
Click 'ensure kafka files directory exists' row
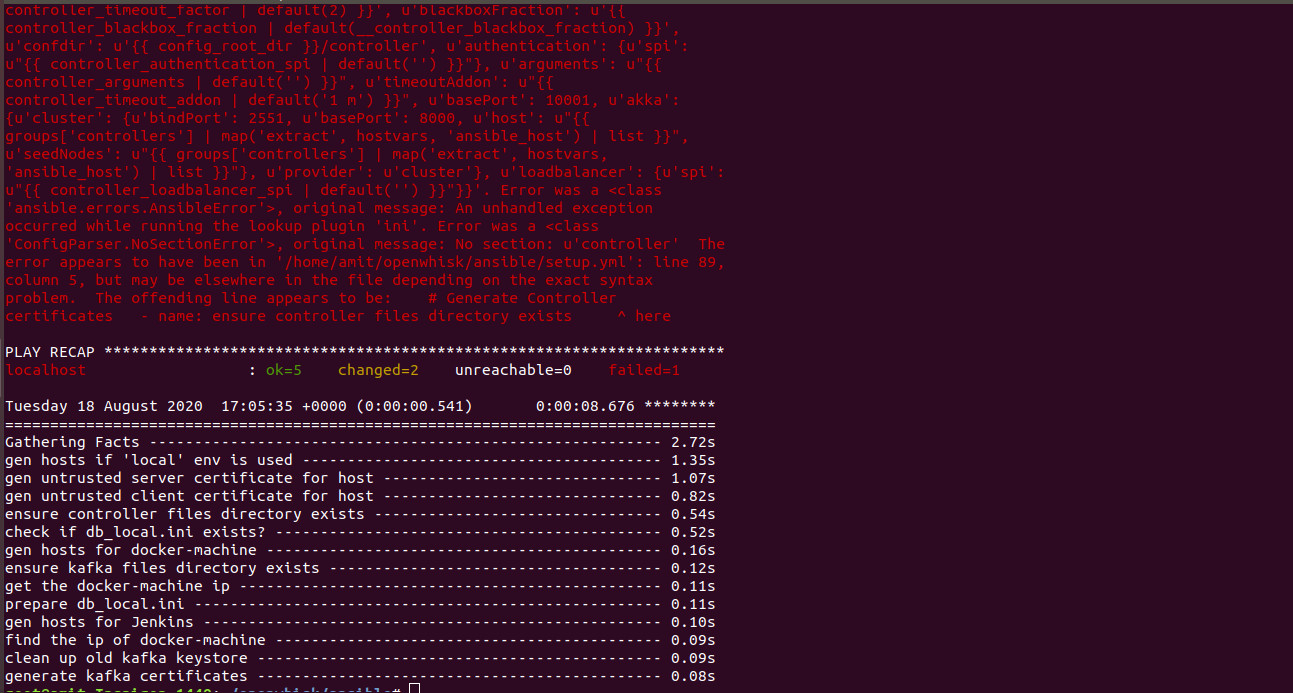tap(360, 568)
